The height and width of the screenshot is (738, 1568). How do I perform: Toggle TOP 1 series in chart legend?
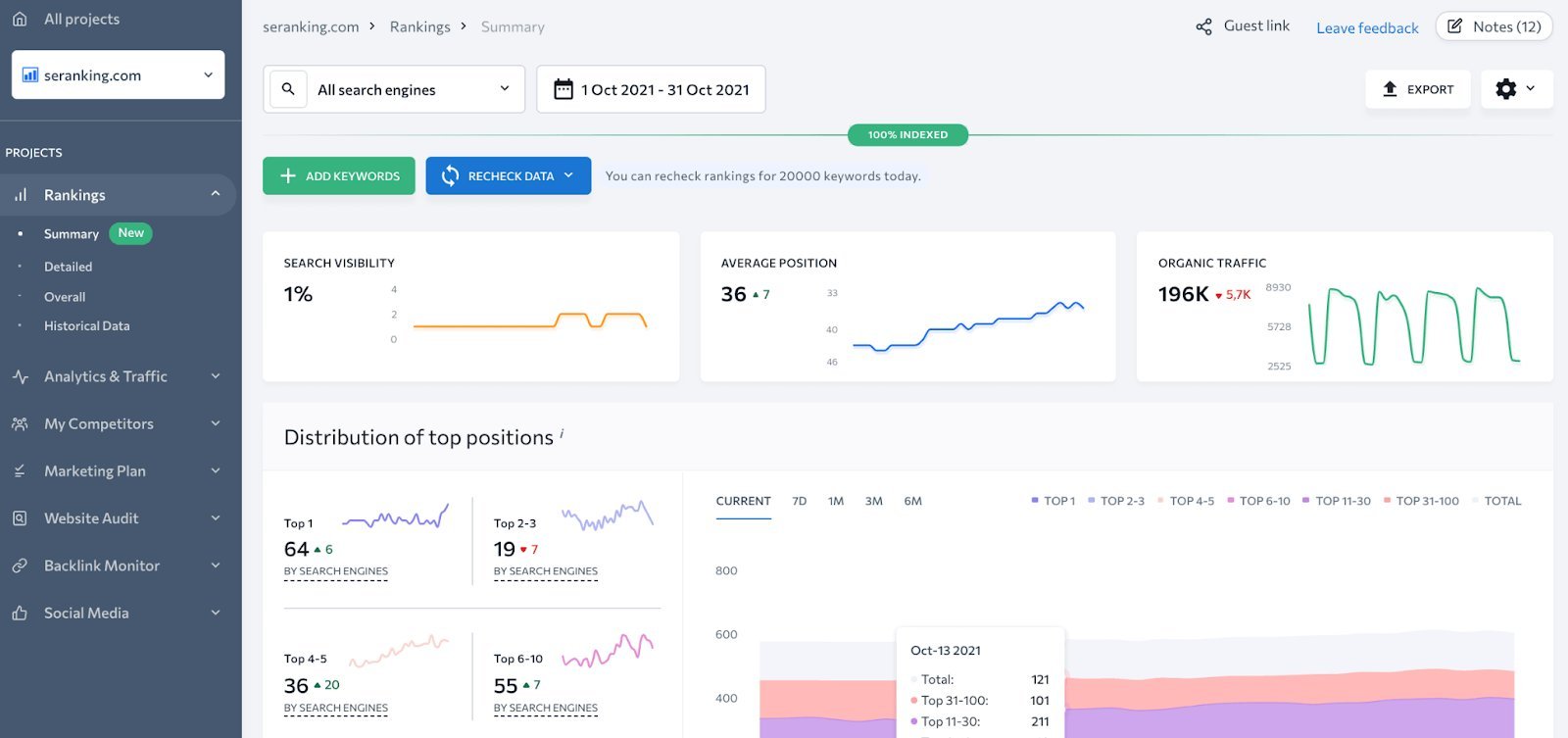[1053, 501]
